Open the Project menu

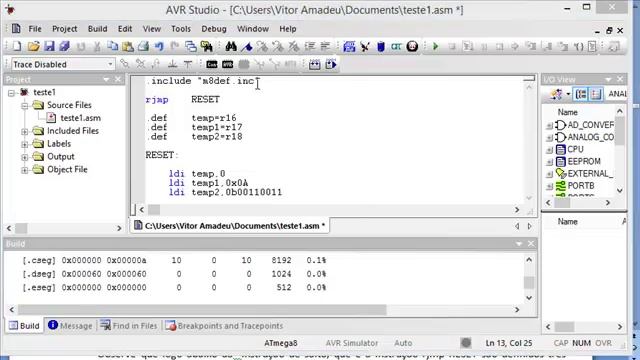(x=64, y=29)
